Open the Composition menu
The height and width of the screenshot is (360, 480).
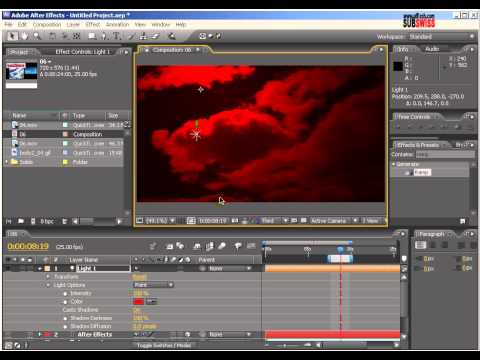(x=47, y=25)
